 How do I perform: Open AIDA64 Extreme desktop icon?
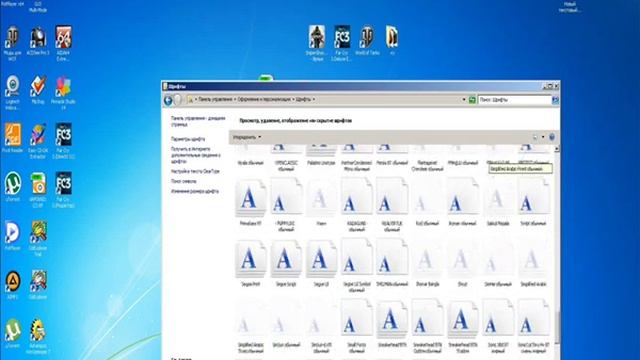pos(63,43)
